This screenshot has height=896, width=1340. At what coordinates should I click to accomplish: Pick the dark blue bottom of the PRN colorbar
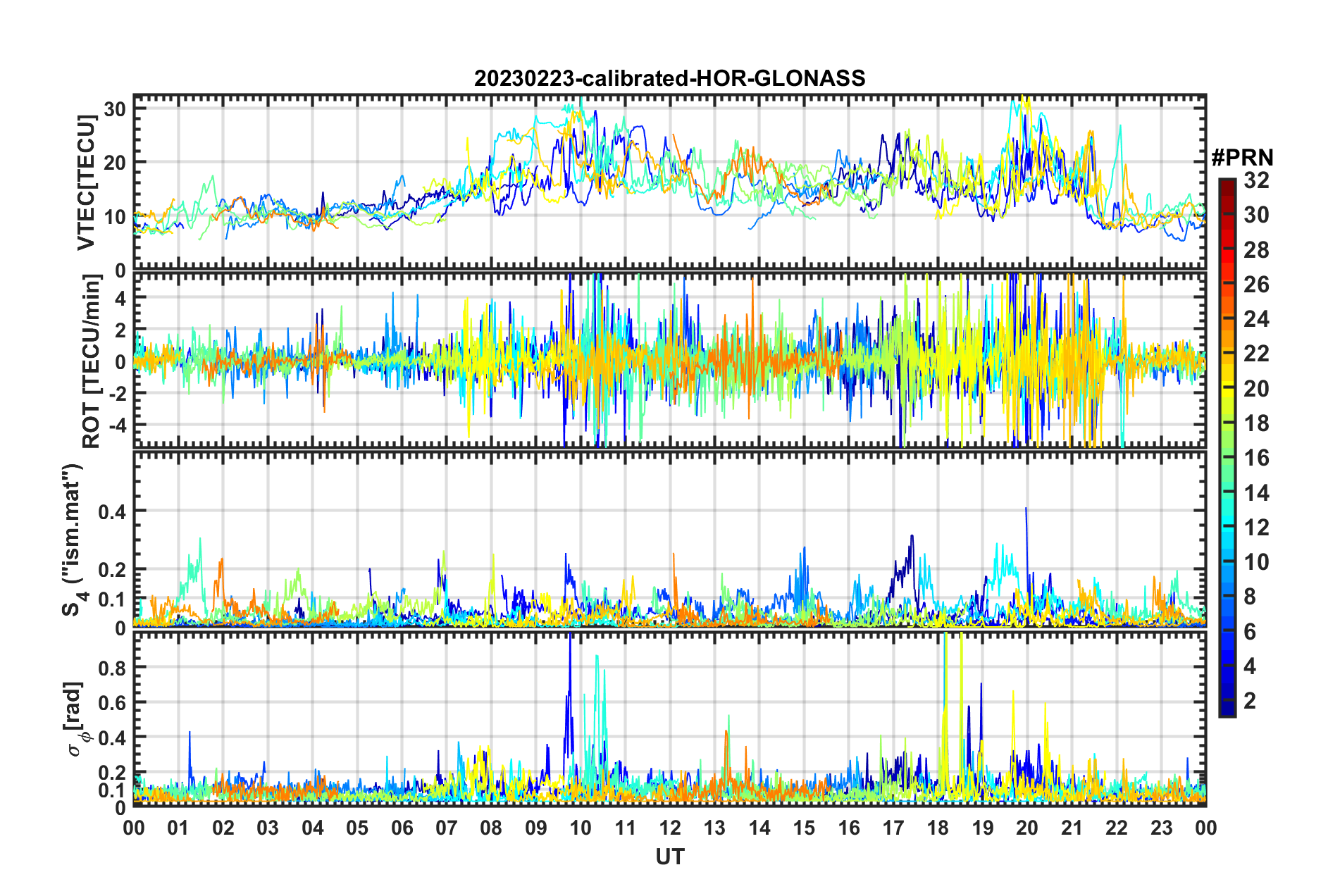pos(1227,710)
